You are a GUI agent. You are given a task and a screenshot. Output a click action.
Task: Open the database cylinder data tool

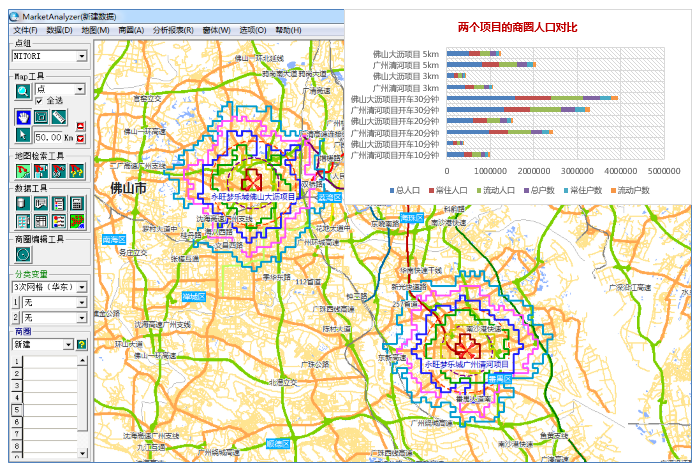pos(23,203)
